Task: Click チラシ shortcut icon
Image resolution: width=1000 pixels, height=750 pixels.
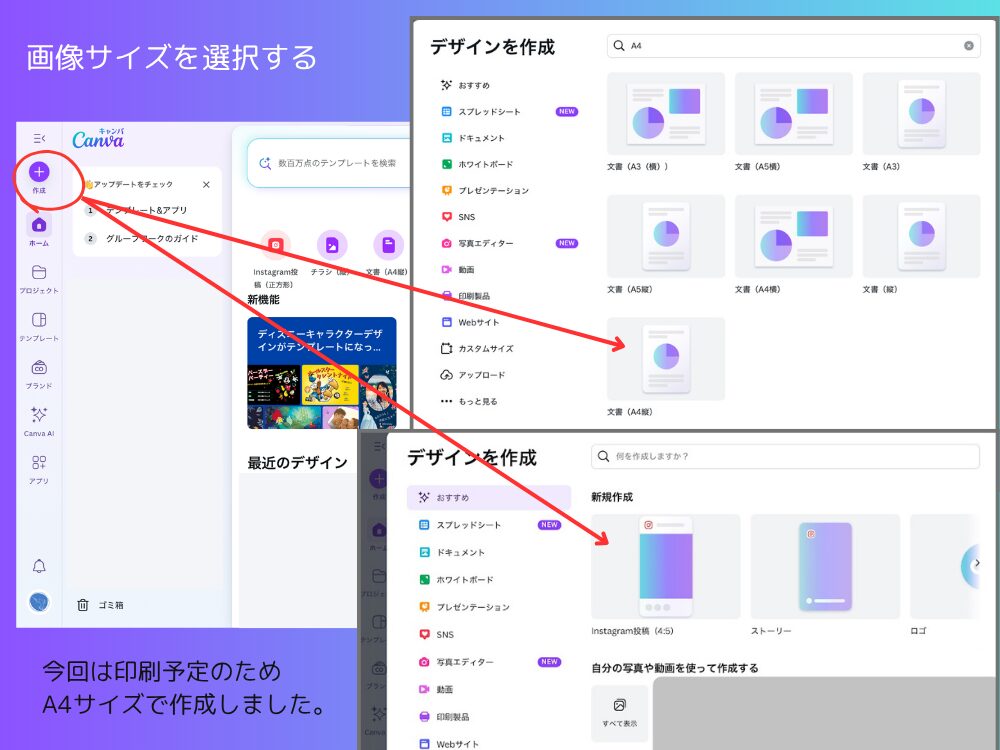Action: [x=332, y=245]
